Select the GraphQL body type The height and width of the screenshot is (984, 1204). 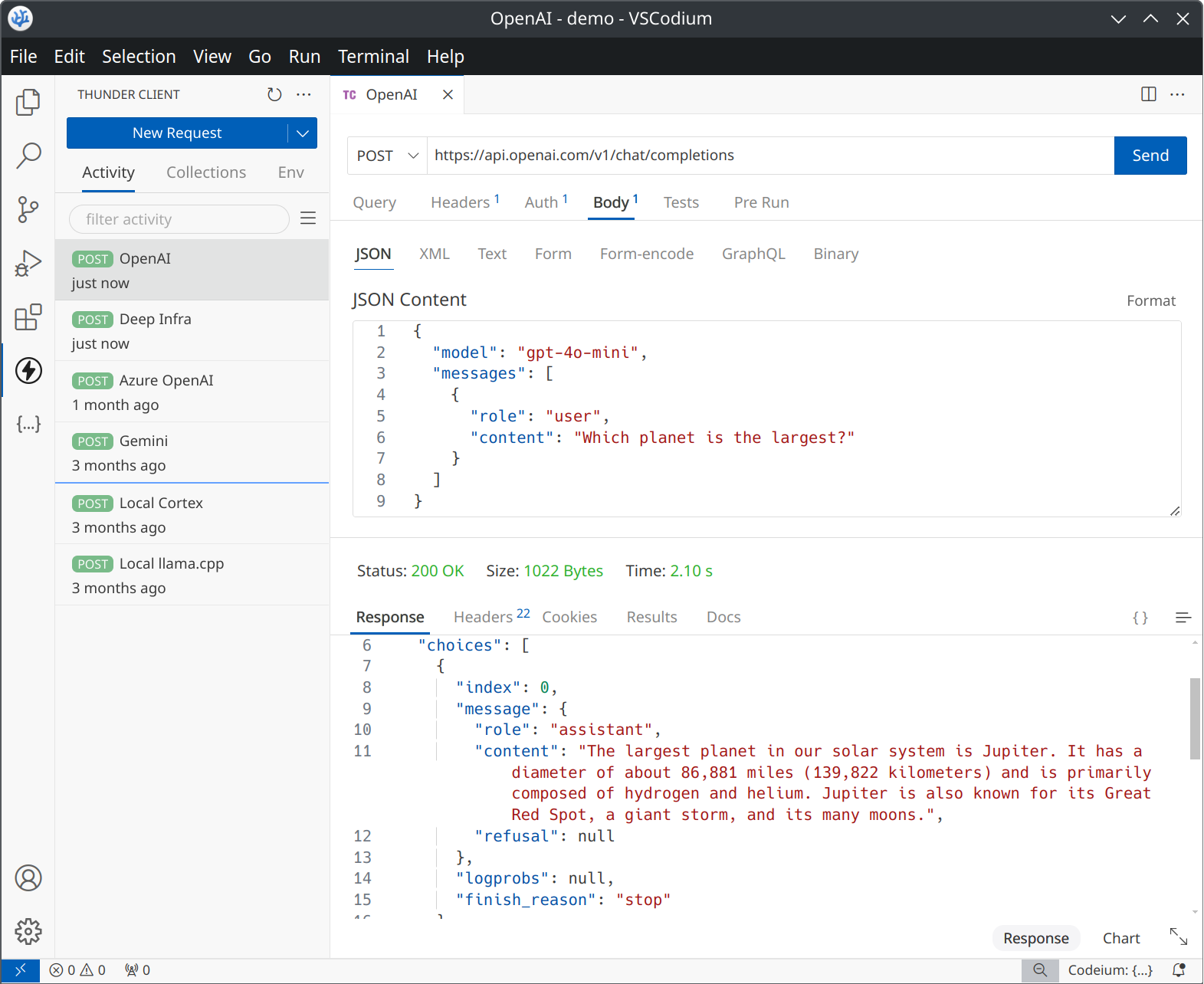pos(753,254)
